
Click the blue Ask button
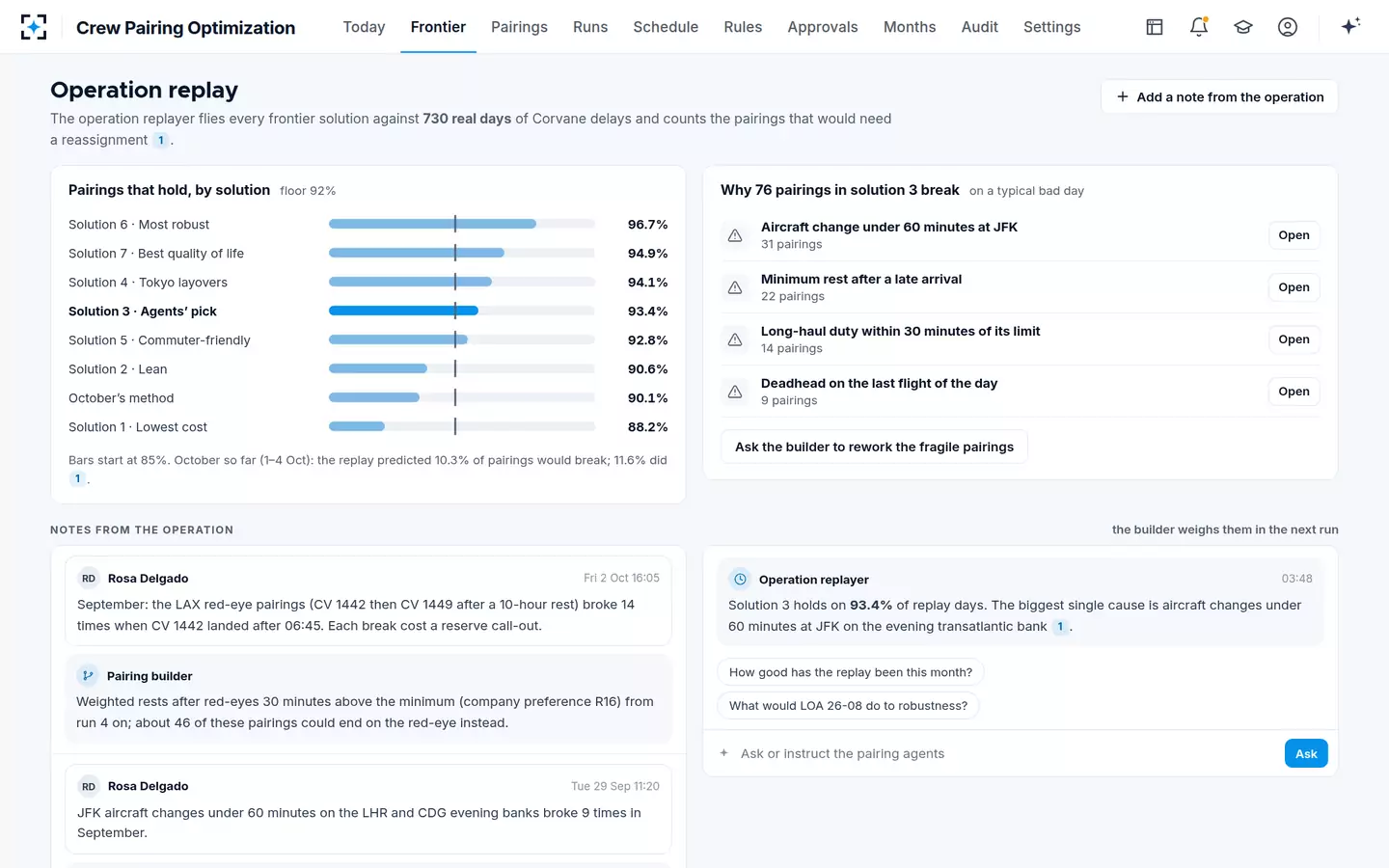click(1306, 753)
